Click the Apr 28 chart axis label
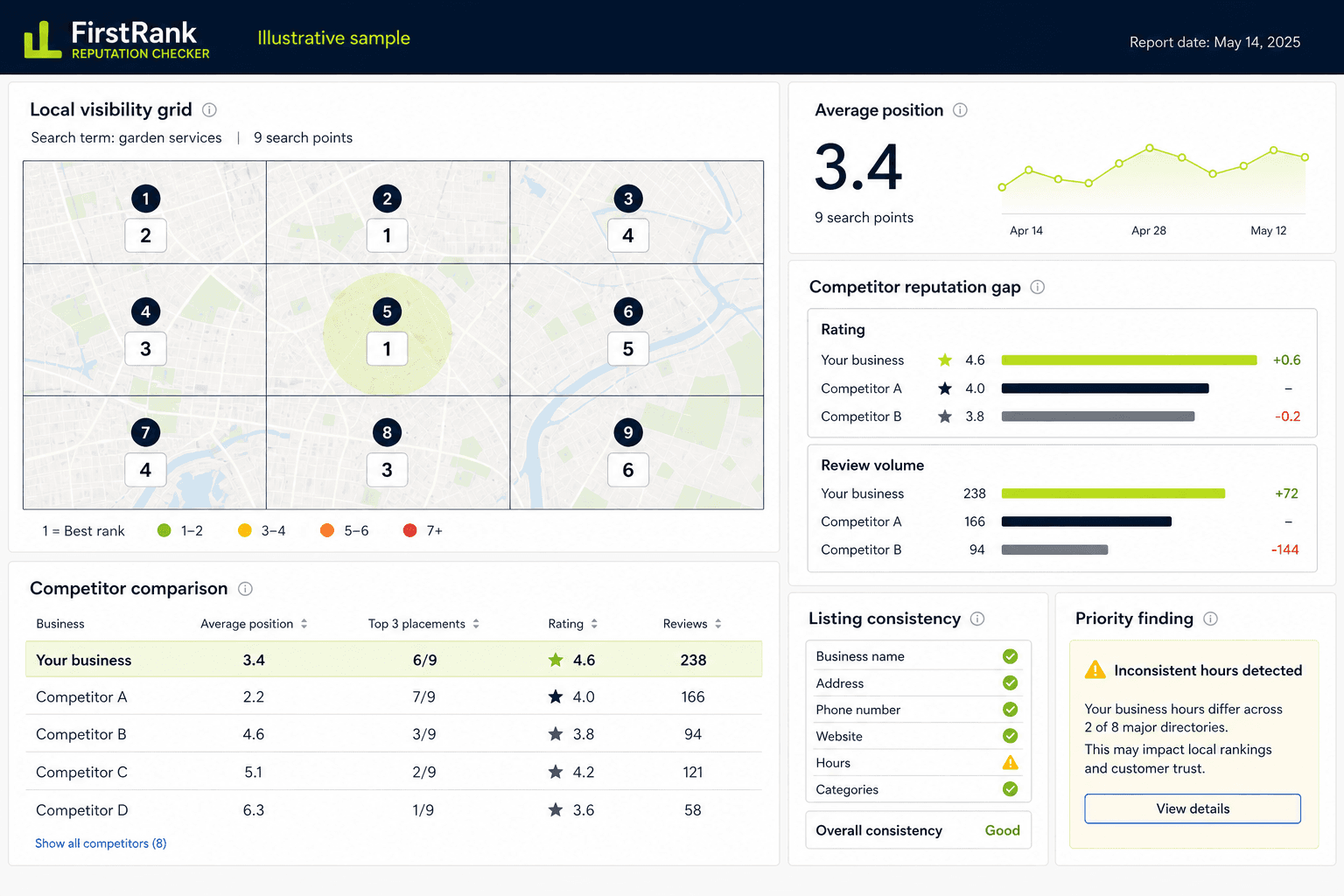Image resolution: width=1344 pixels, height=896 pixels. (x=1149, y=231)
